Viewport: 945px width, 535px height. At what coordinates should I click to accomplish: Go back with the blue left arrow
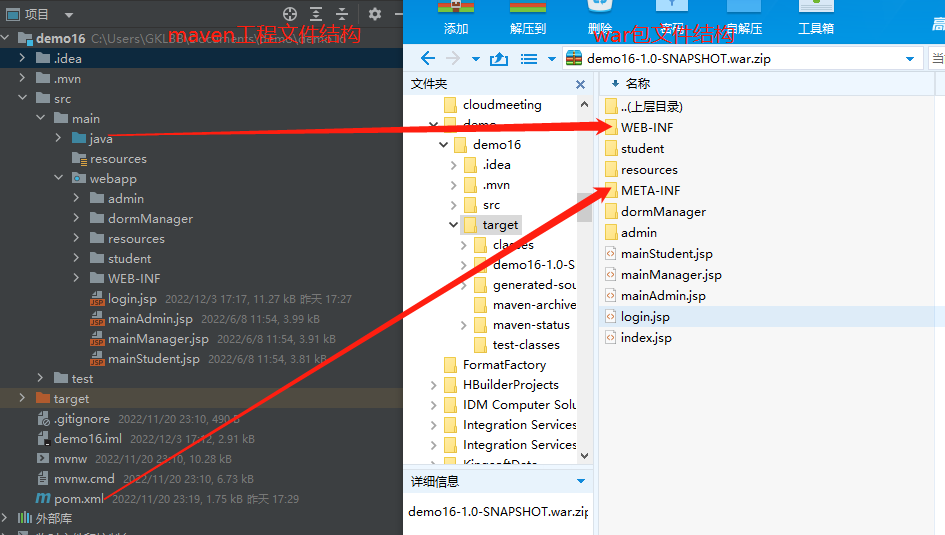click(x=428, y=58)
